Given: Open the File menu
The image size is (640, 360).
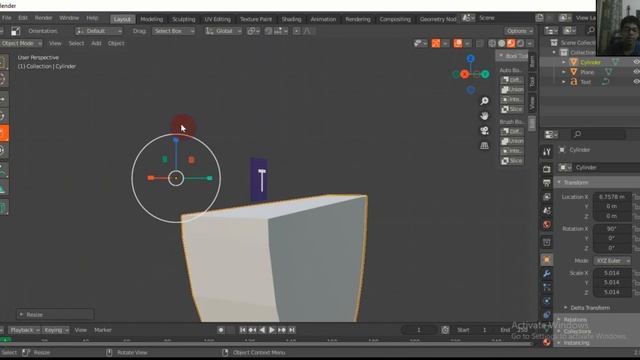Looking at the screenshot, I should [x=7, y=18].
